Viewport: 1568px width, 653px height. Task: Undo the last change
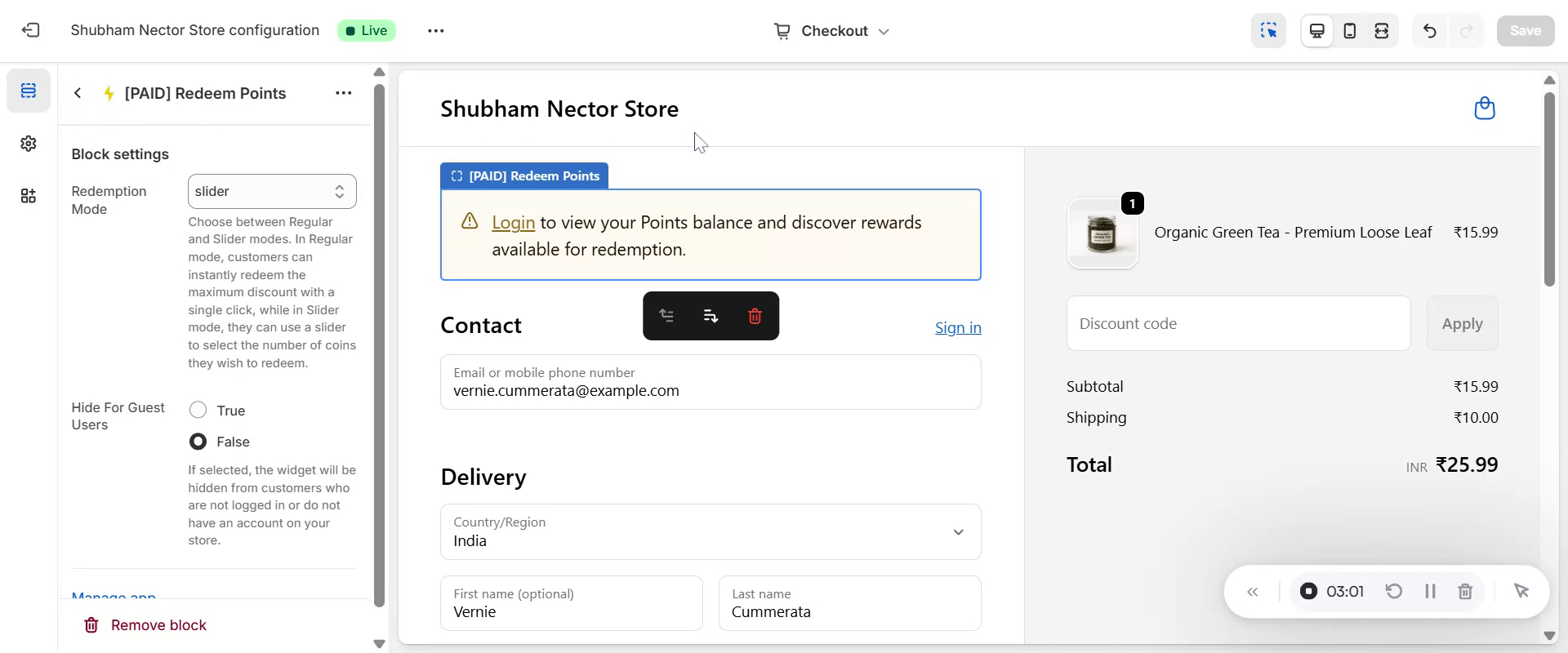click(x=1429, y=30)
